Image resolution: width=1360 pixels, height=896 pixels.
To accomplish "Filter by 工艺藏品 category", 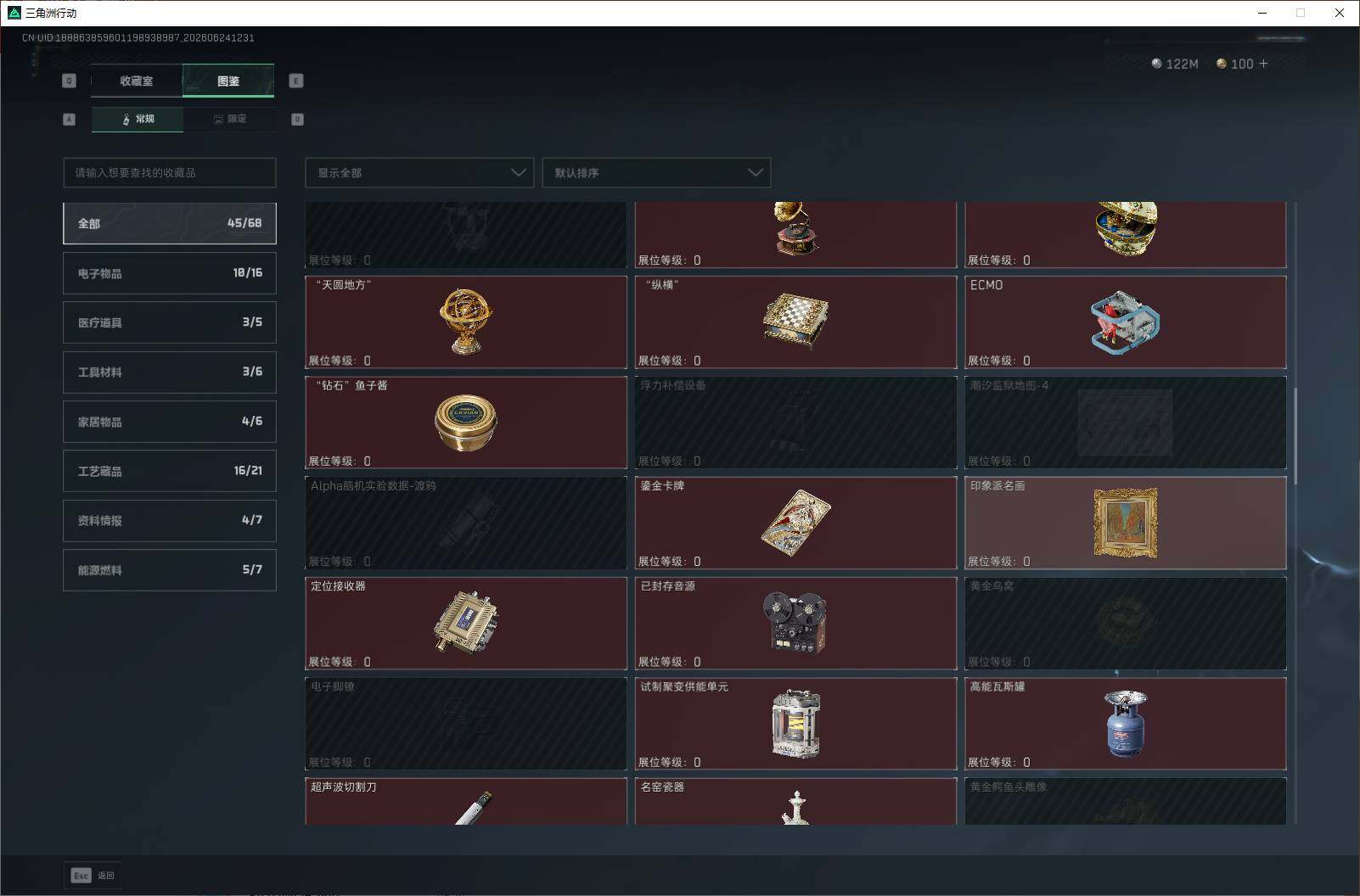I will click(170, 471).
